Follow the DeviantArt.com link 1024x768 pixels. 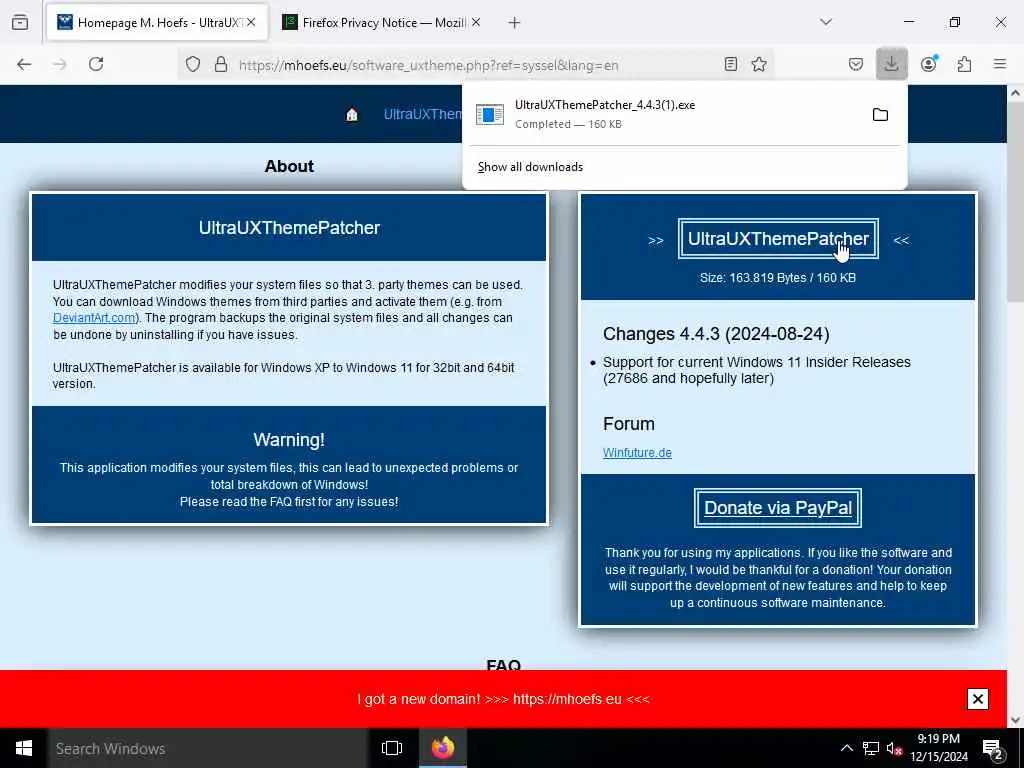(94, 318)
